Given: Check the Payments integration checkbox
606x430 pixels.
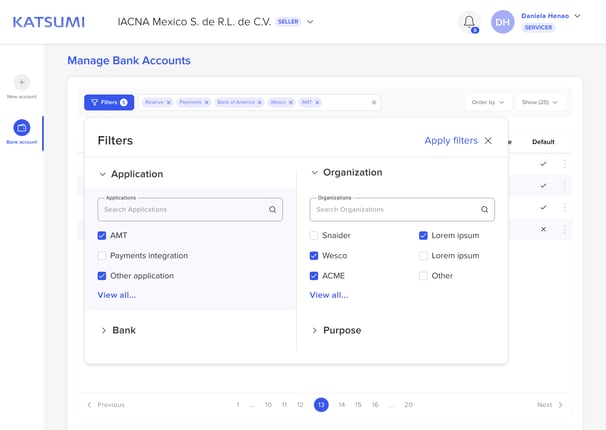Looking at the screenshot, I should pos(102,255).
